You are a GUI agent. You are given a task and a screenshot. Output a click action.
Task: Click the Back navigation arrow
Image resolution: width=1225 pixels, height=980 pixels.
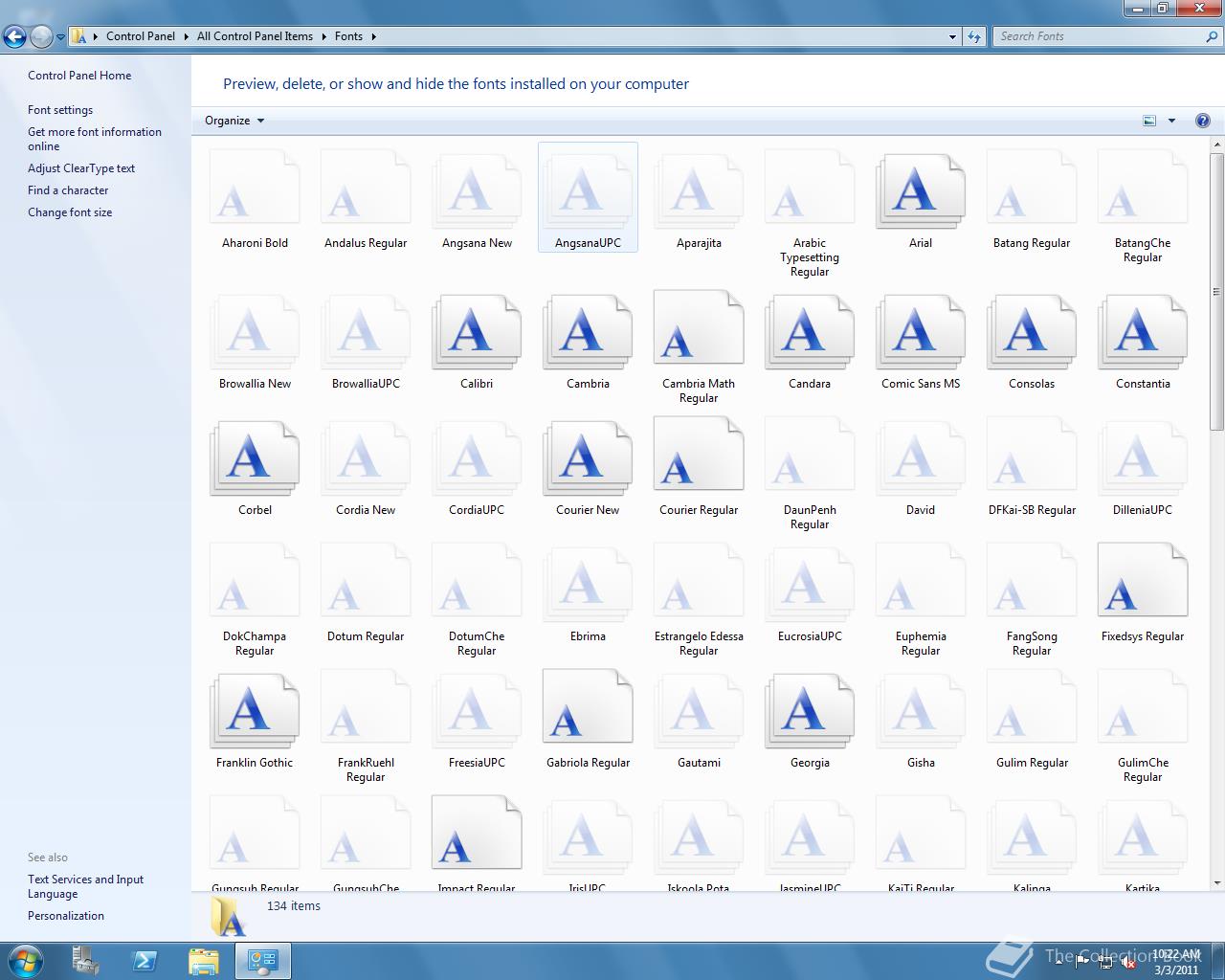coord(14,37)
